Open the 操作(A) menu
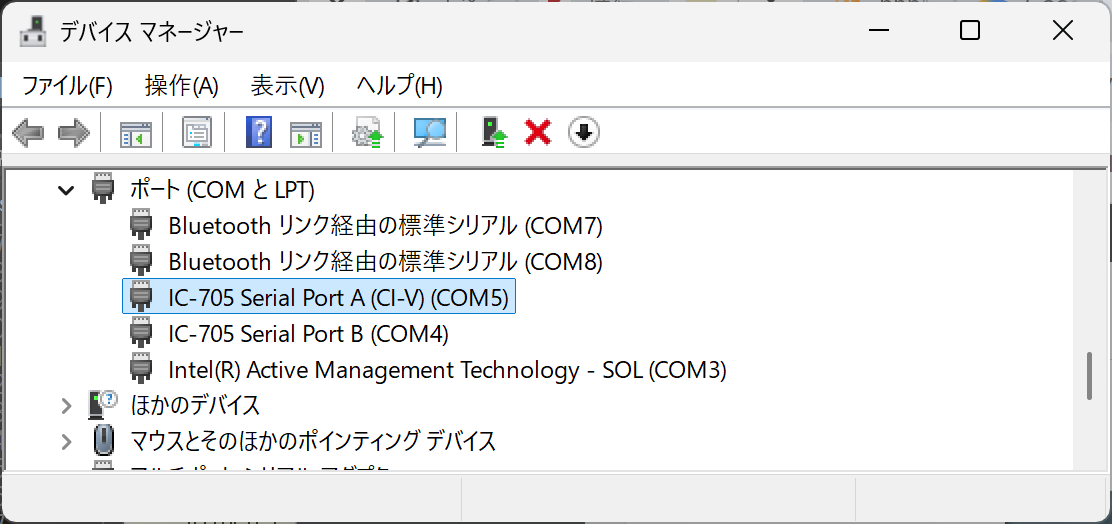The height and width of the screenshot is (524, 1112). (182, 86)
